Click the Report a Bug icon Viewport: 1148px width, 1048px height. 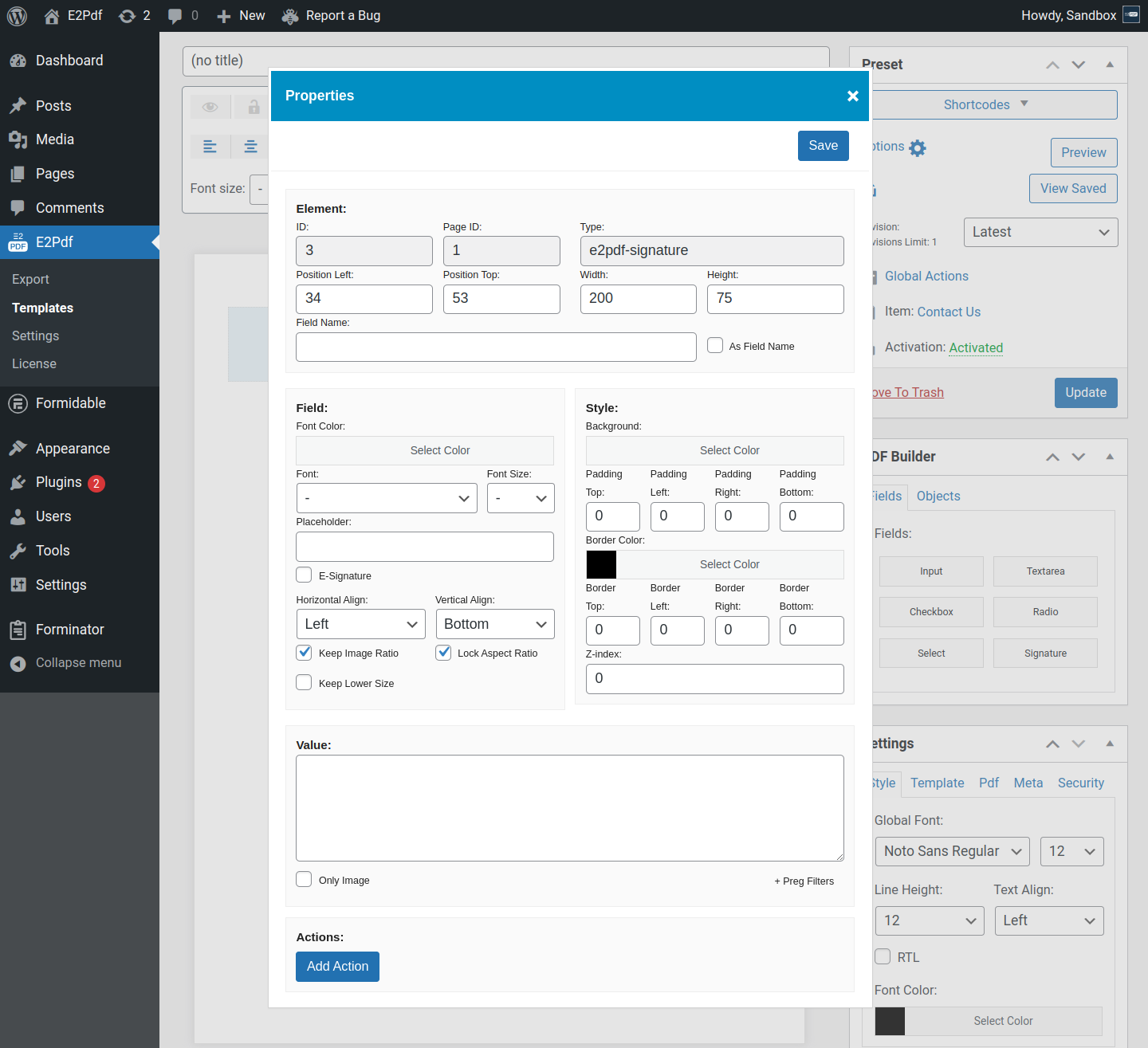(x=290, y=16)
